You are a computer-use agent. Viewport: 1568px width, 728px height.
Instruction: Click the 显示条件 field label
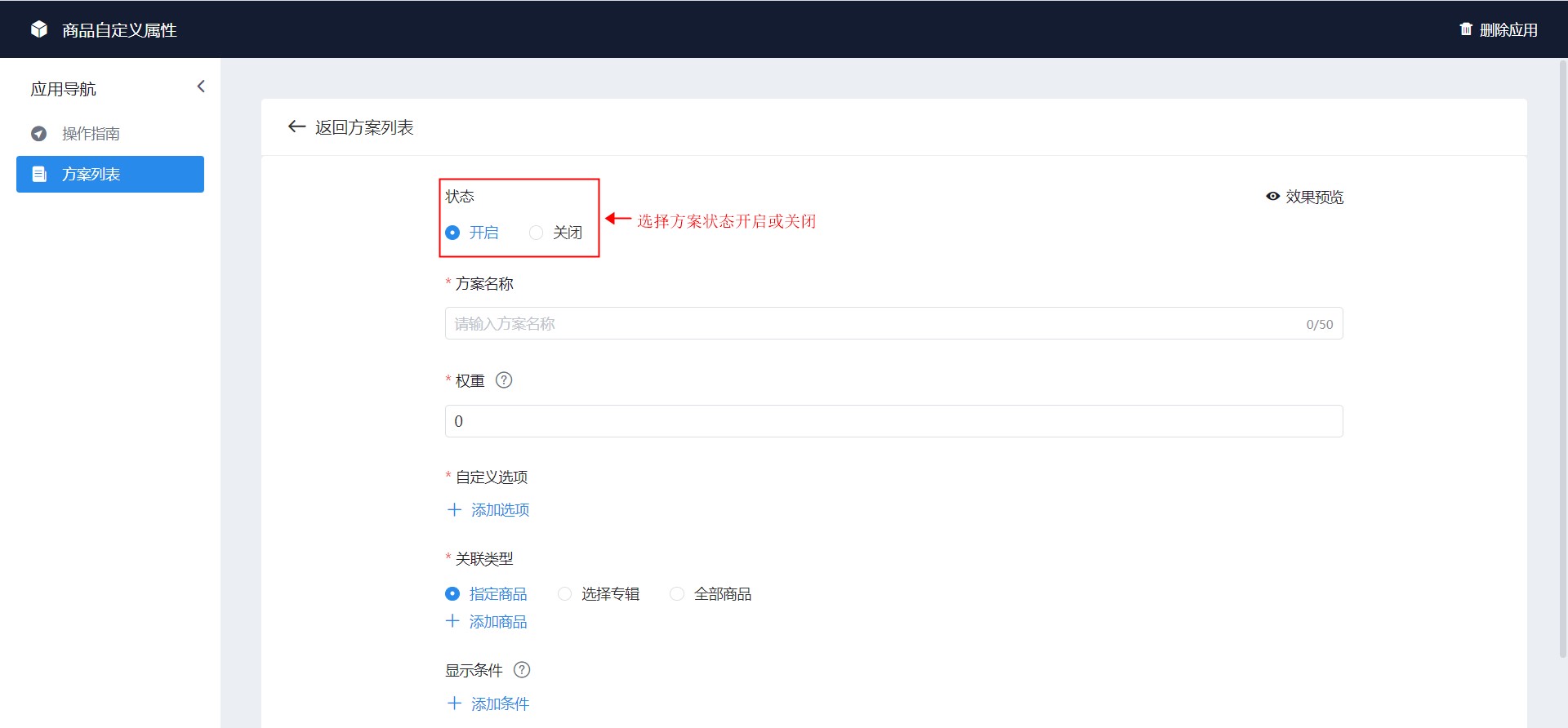(474, 670)
